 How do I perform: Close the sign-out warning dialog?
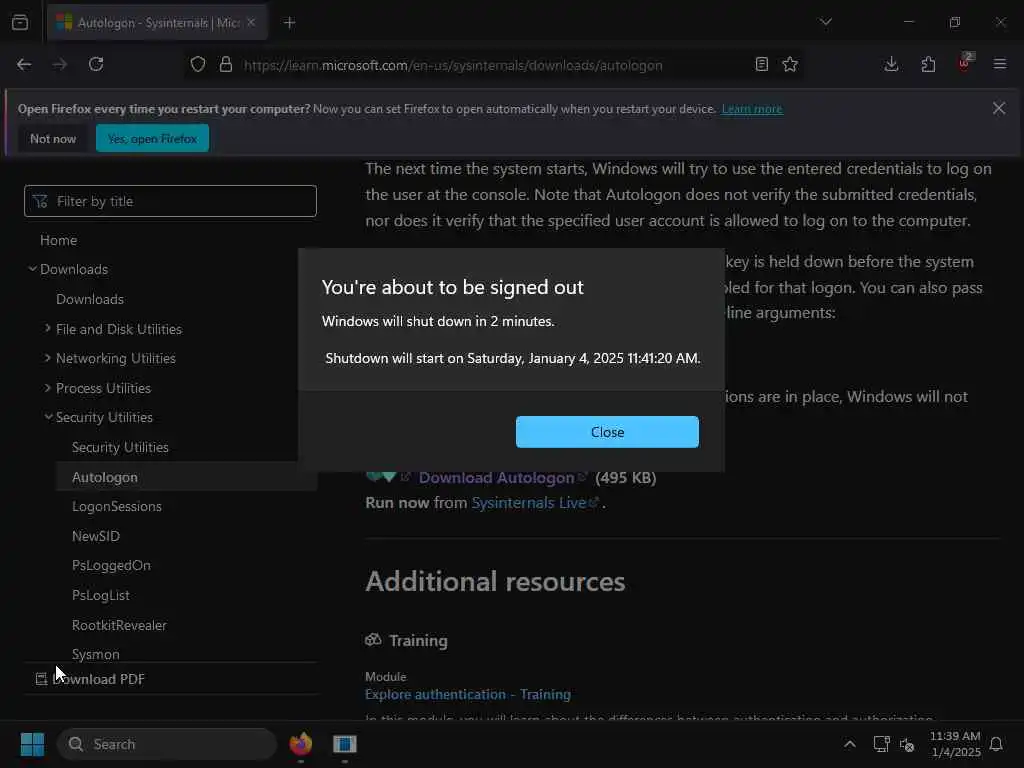(607, 432)
